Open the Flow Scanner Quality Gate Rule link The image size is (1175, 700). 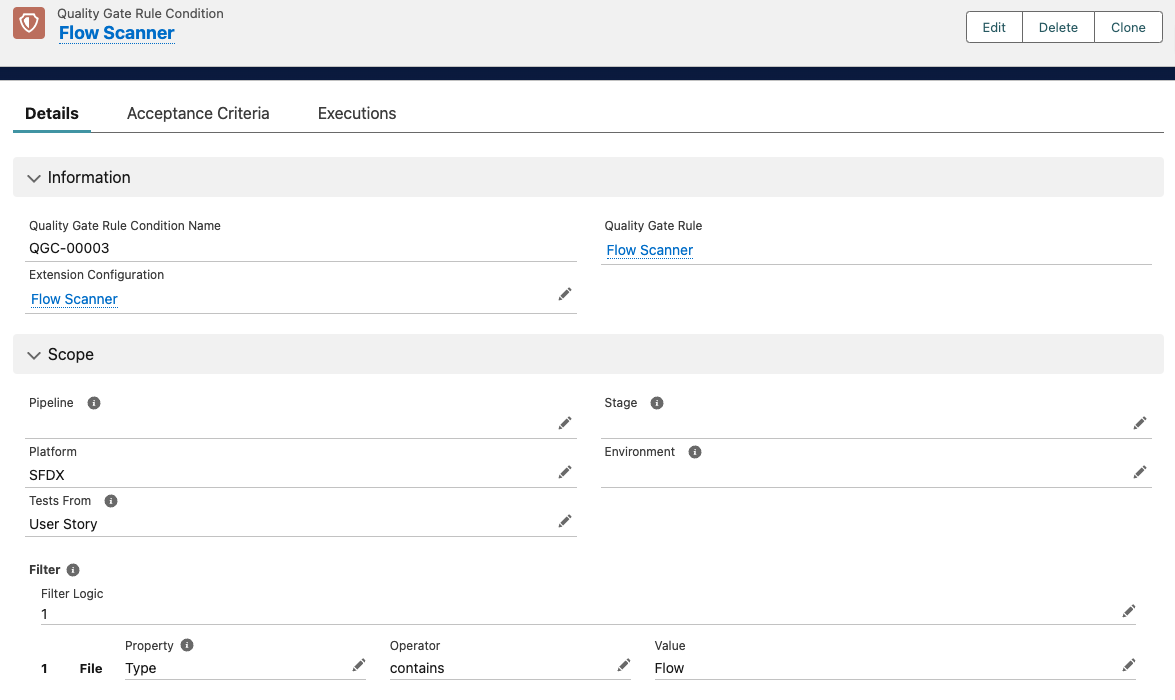[650, 250]
